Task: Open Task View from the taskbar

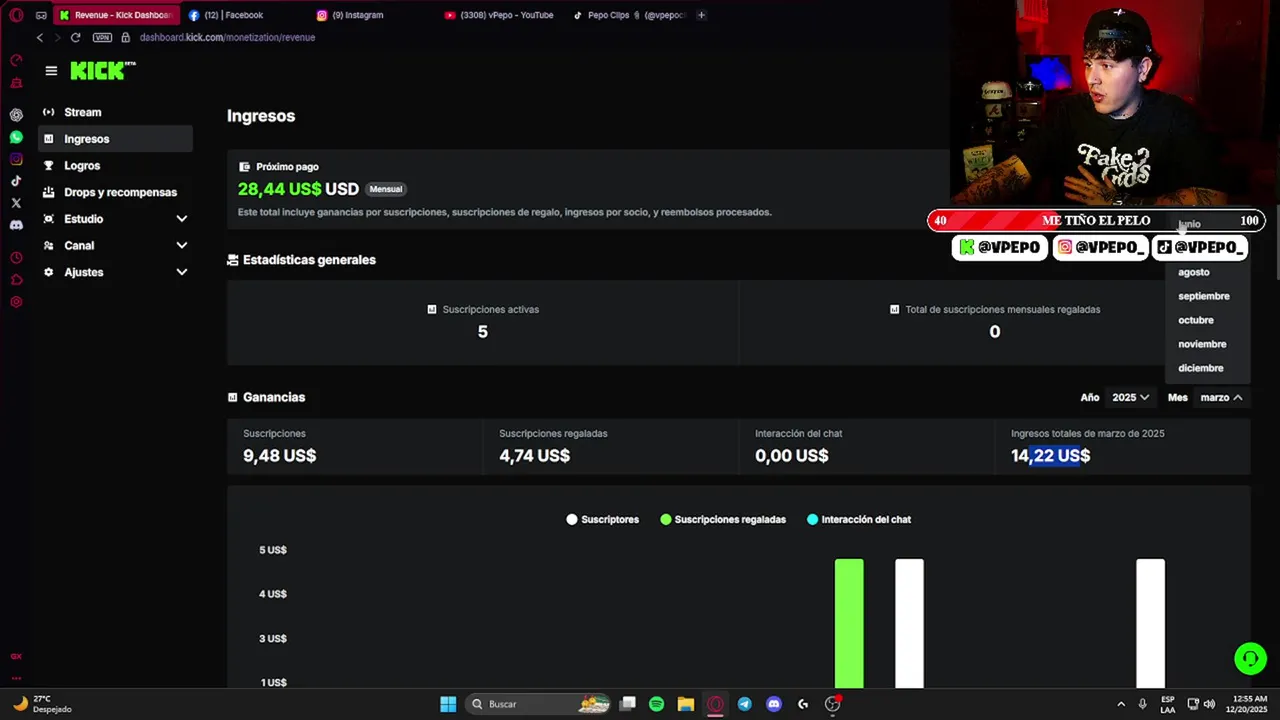Action: click(x=627, y=704)
